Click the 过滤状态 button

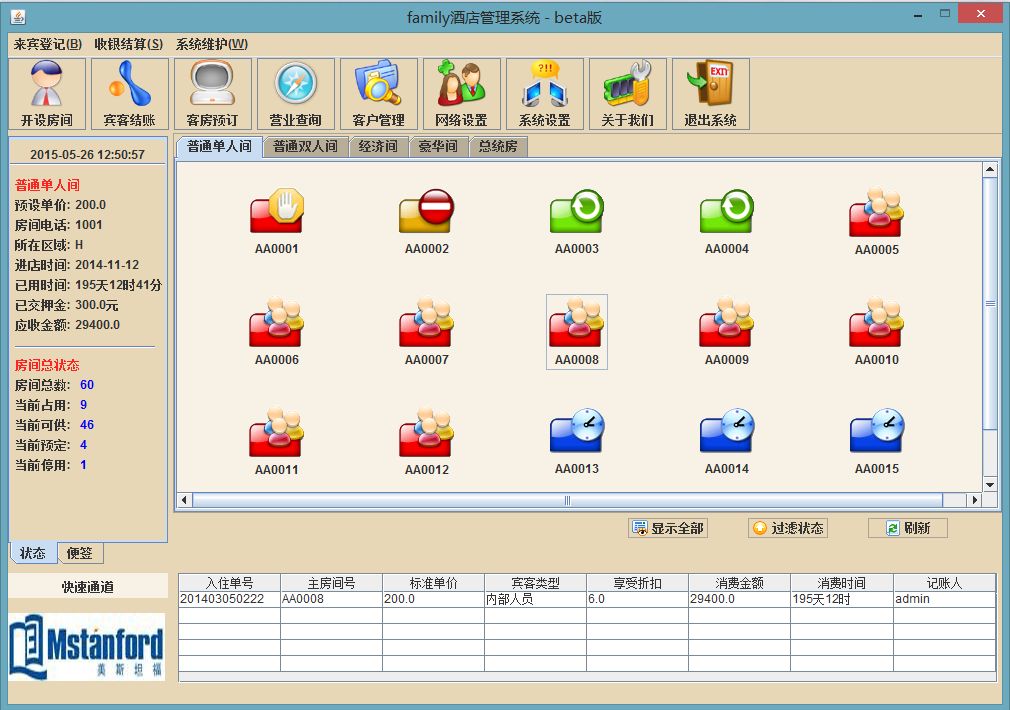click(x=788, y=528)
